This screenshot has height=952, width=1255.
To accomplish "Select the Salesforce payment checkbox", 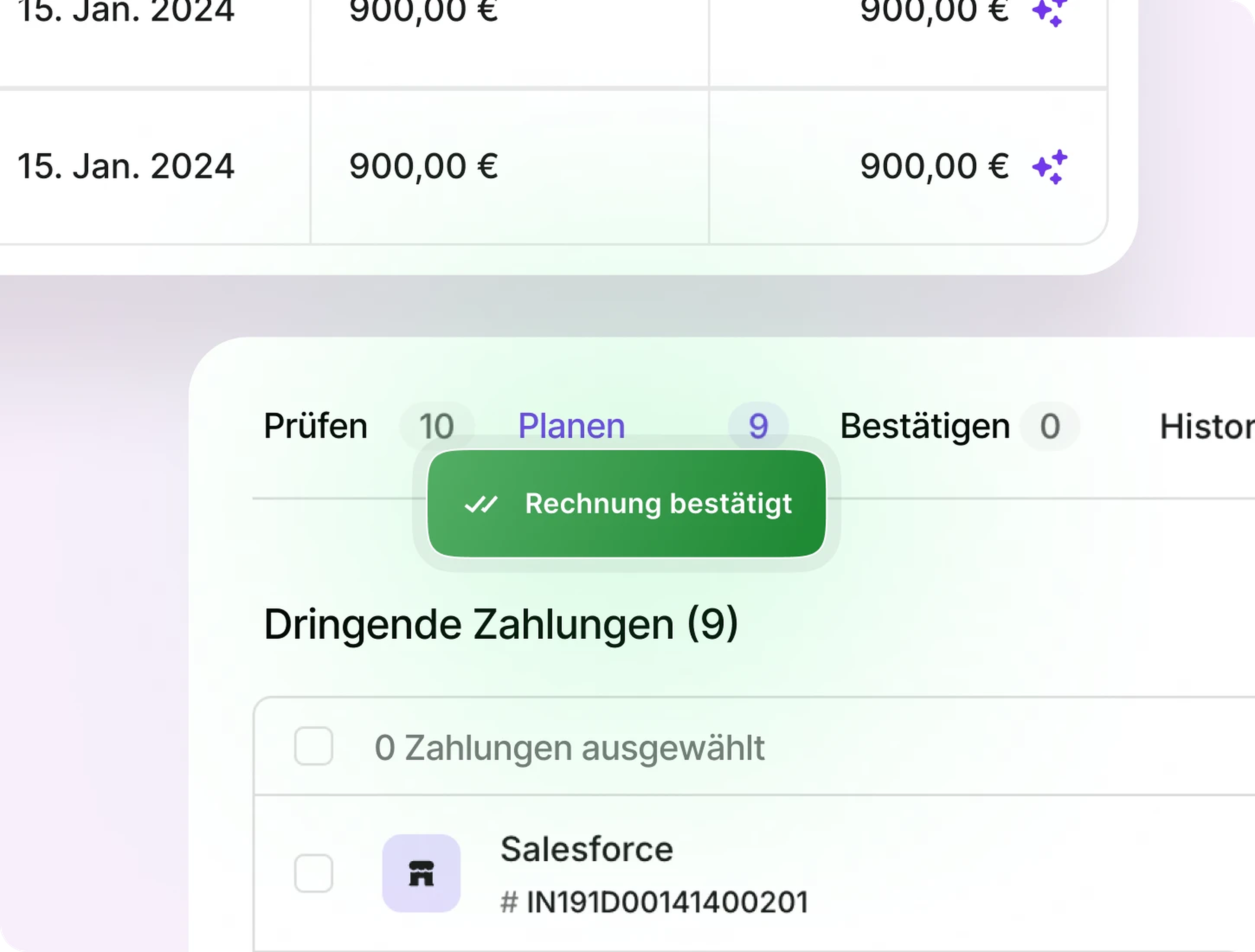I will (314, 873).
